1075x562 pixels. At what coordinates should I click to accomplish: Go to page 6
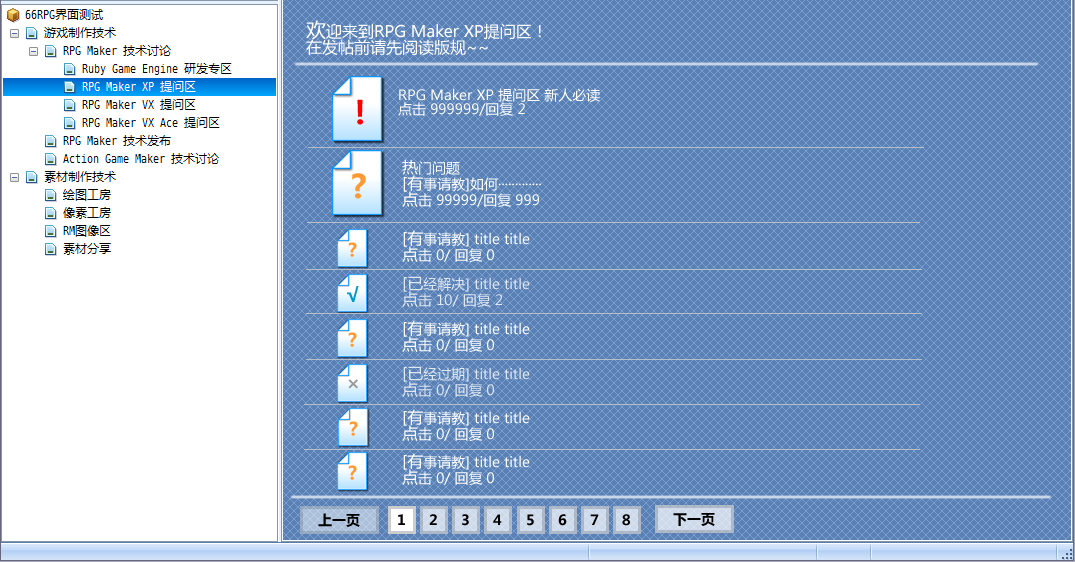click(562, 520)
